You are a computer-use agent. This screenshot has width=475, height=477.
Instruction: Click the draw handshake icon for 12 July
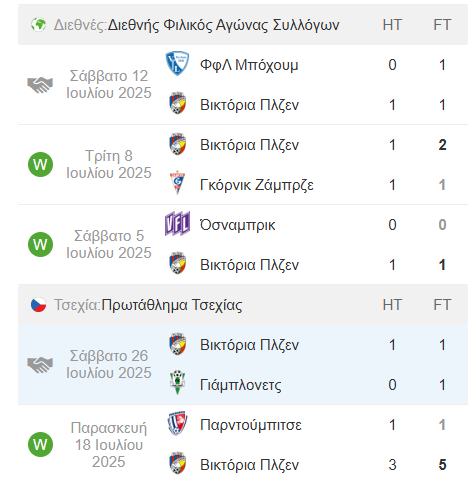(x=40, y=85)
